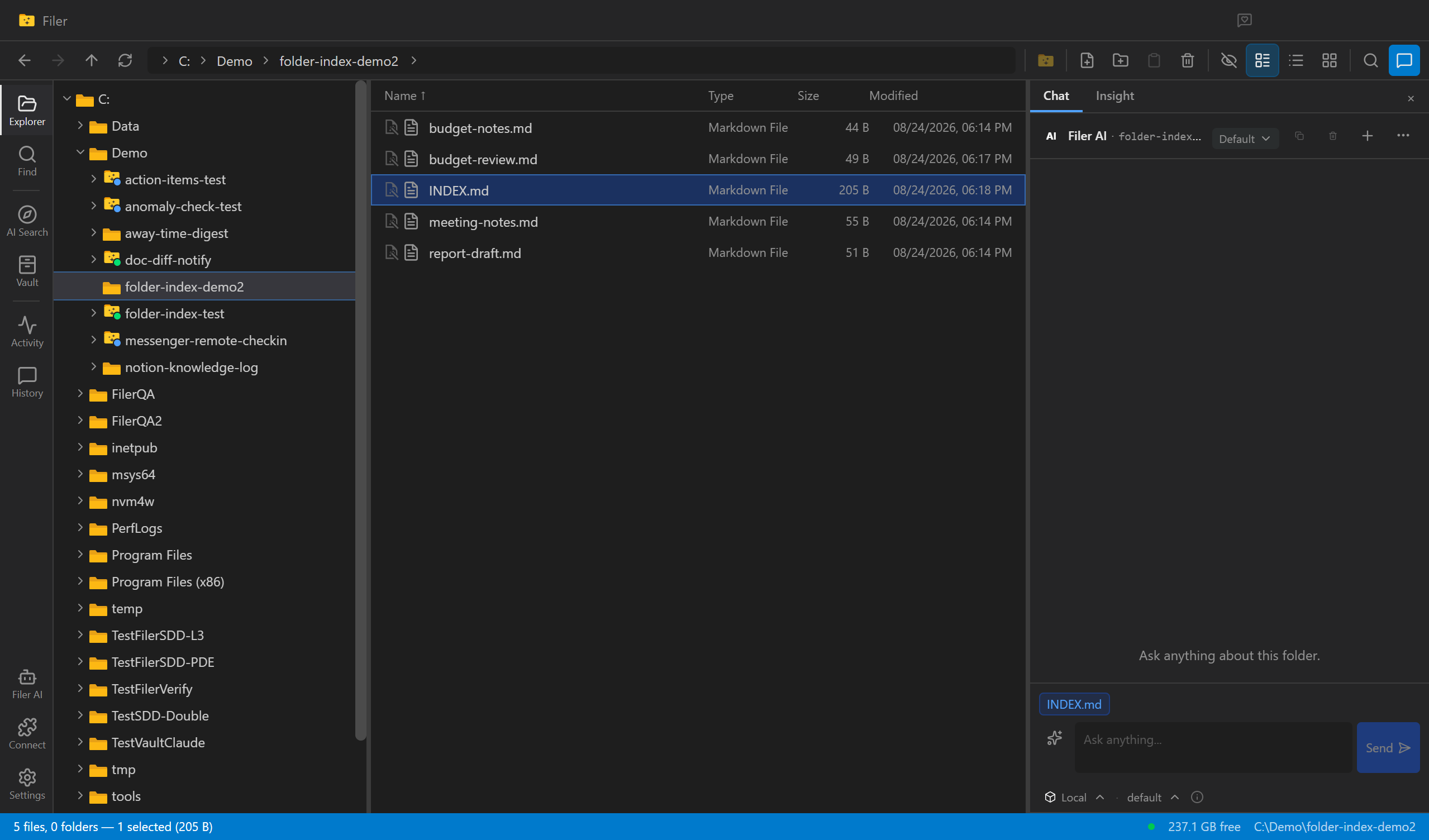Expand the doc-diff-notify folder
This screenshot has width=1429, height=840.
93,260
